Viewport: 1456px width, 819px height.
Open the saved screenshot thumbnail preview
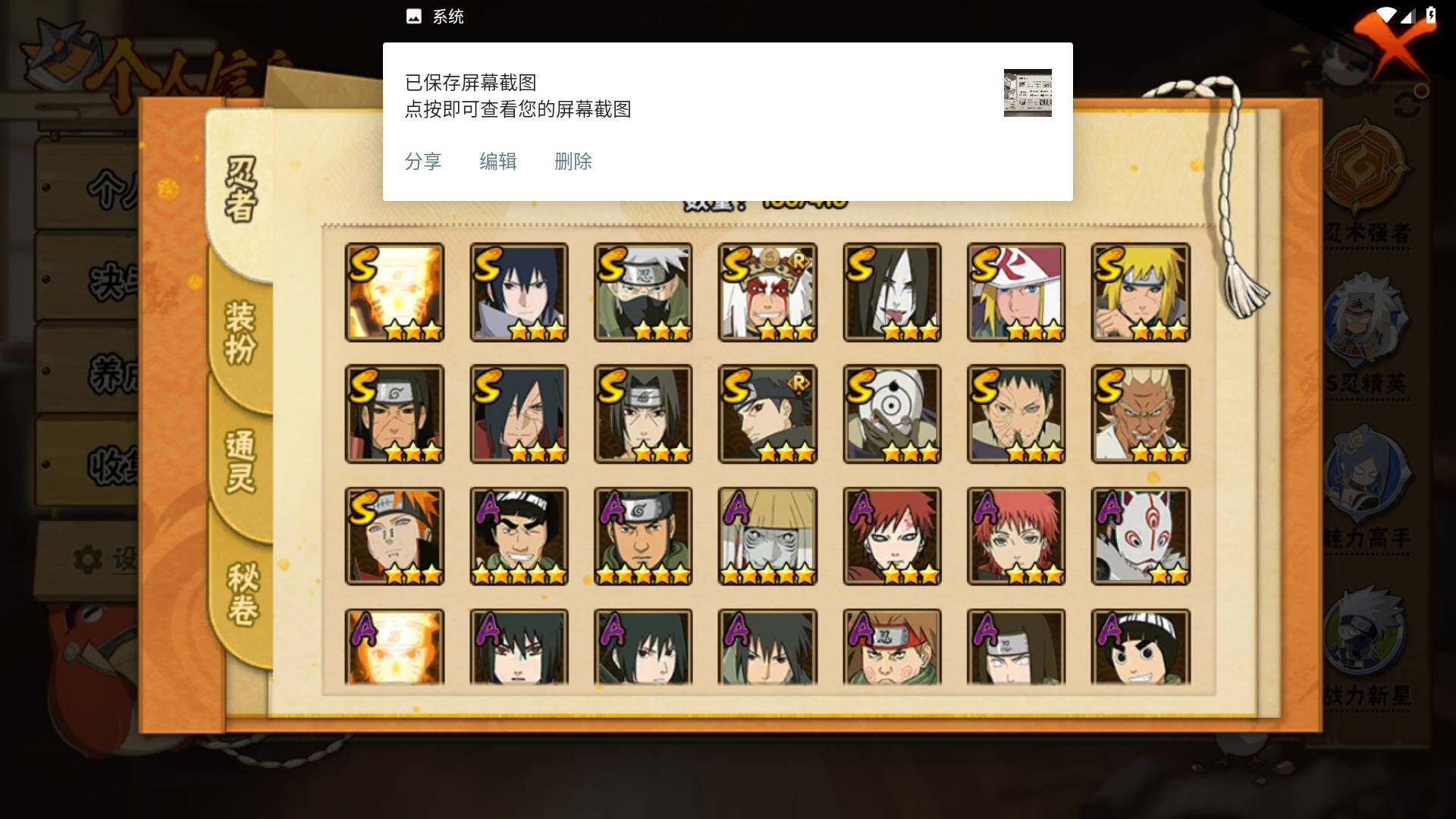click(1028, 93)
